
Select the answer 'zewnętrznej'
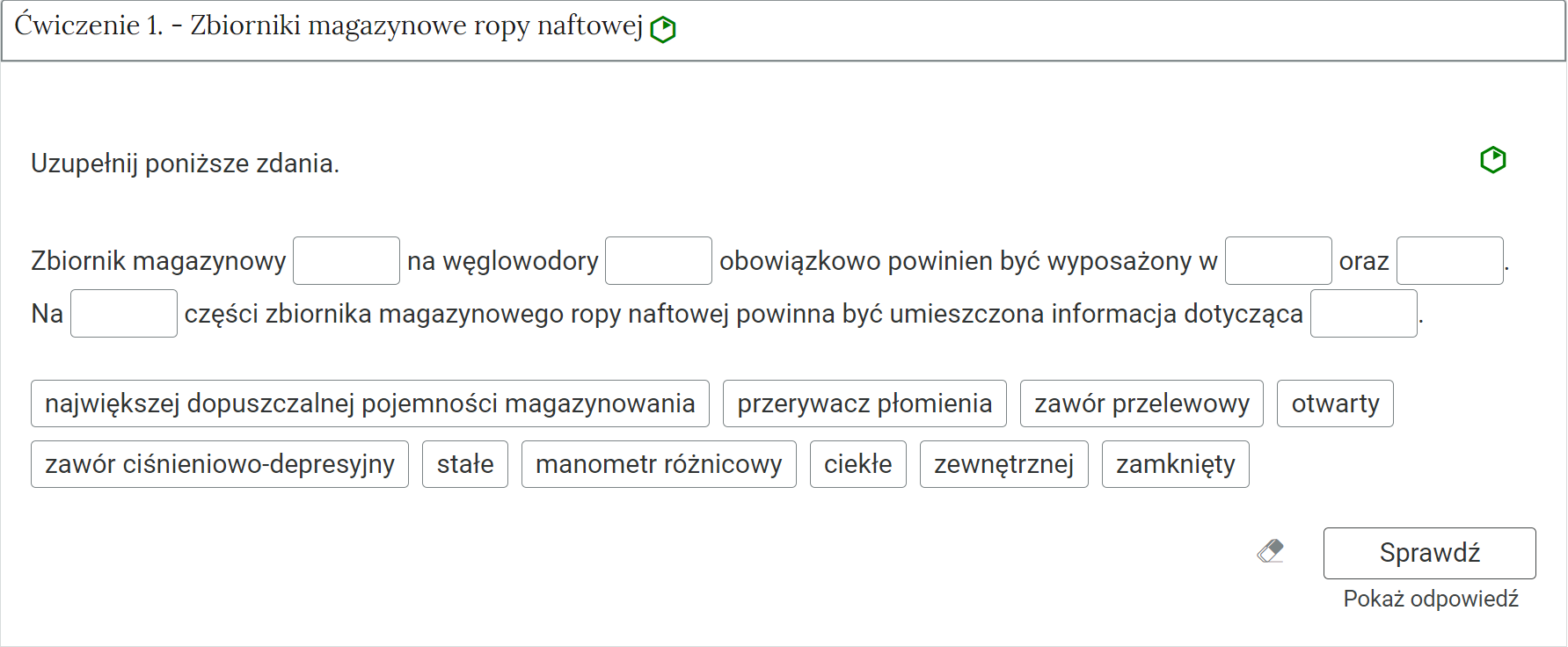click(1003, 463)
